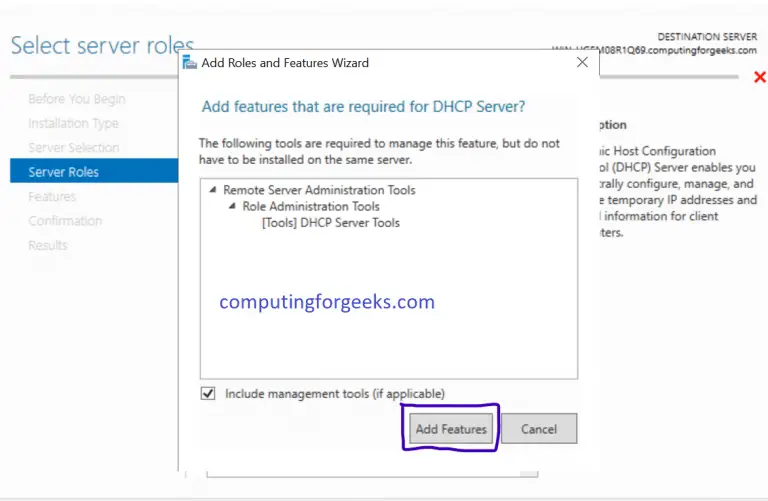Select the Remote Server Administration Tools label

click(319, 190)
